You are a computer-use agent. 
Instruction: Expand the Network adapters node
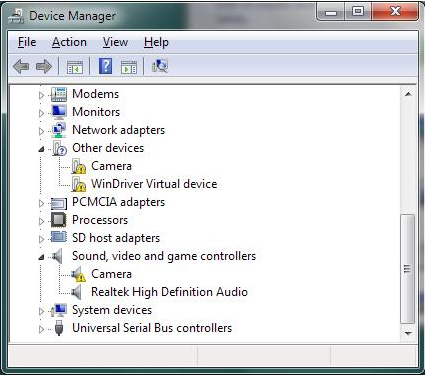pos(41,131)
